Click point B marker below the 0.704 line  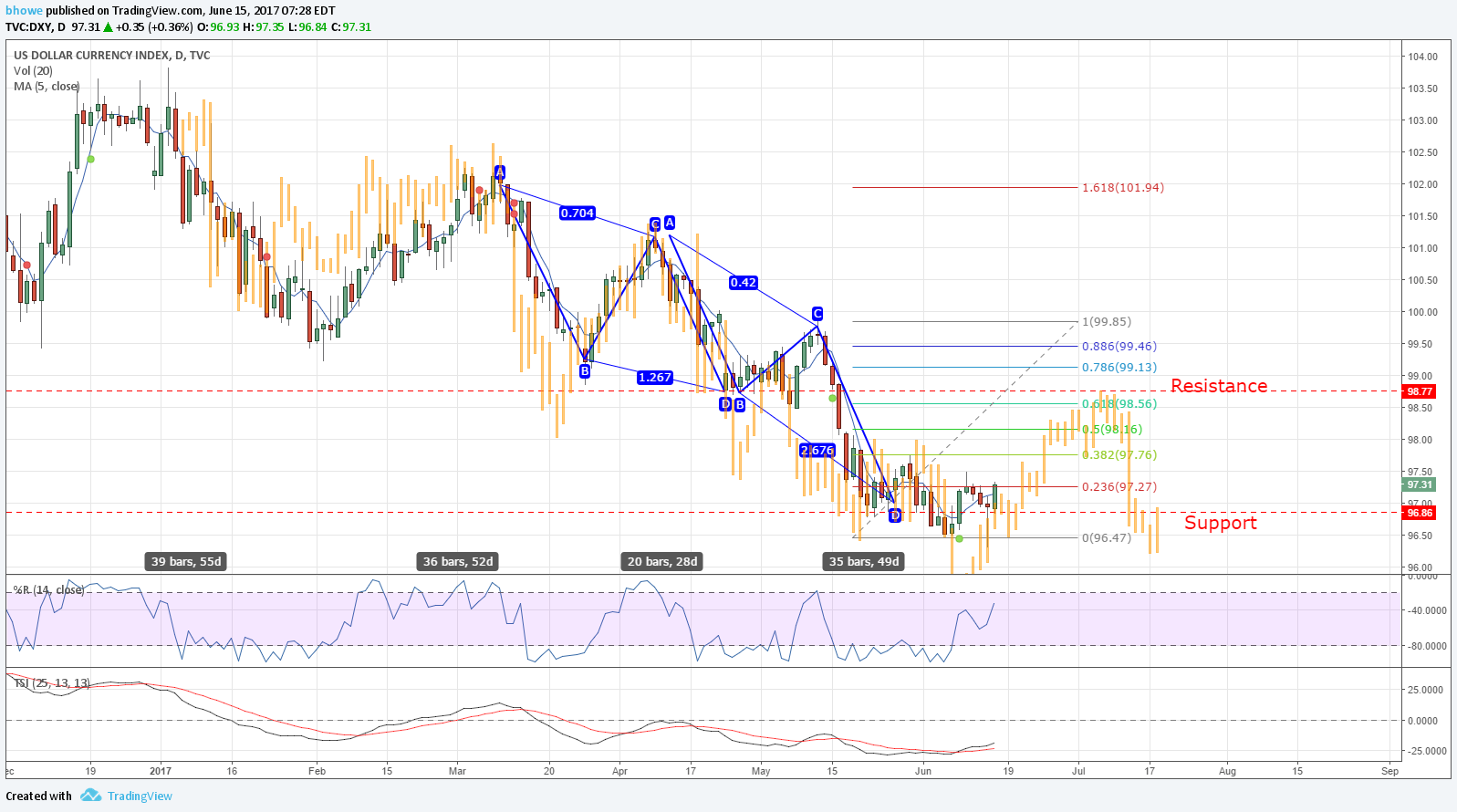tap(585, 370)
